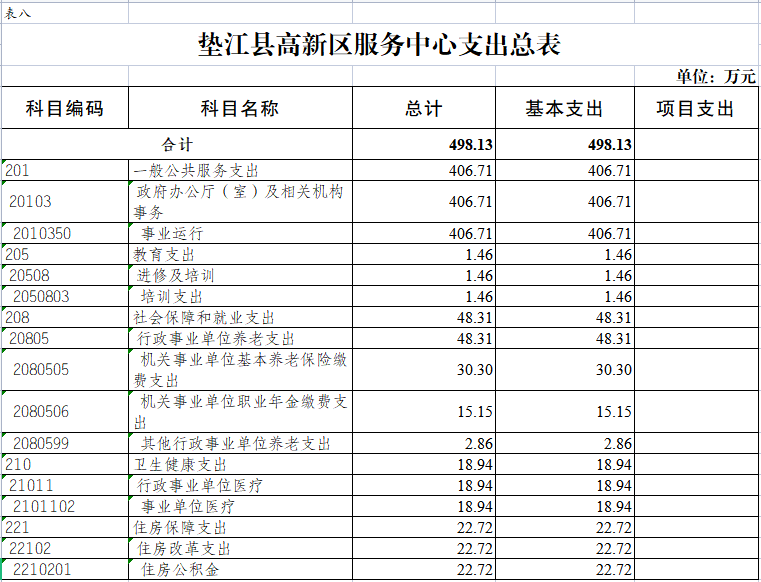Select 基本支出 value in 事业单位医疗 row
The height and width of the screenshot is (582, 761).
(565, 506)
